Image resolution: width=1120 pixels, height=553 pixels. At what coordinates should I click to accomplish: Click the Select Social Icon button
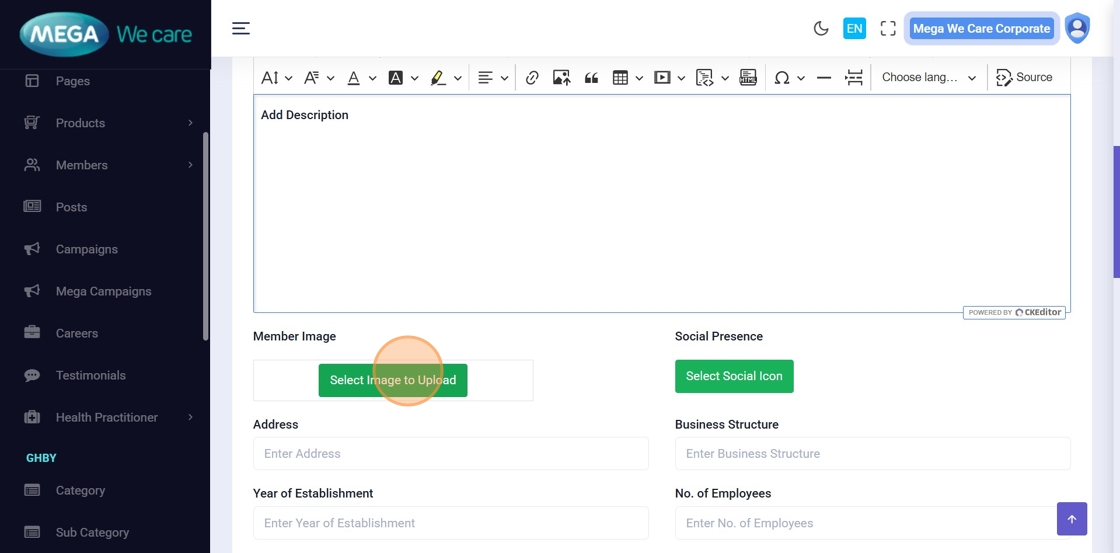734,376
